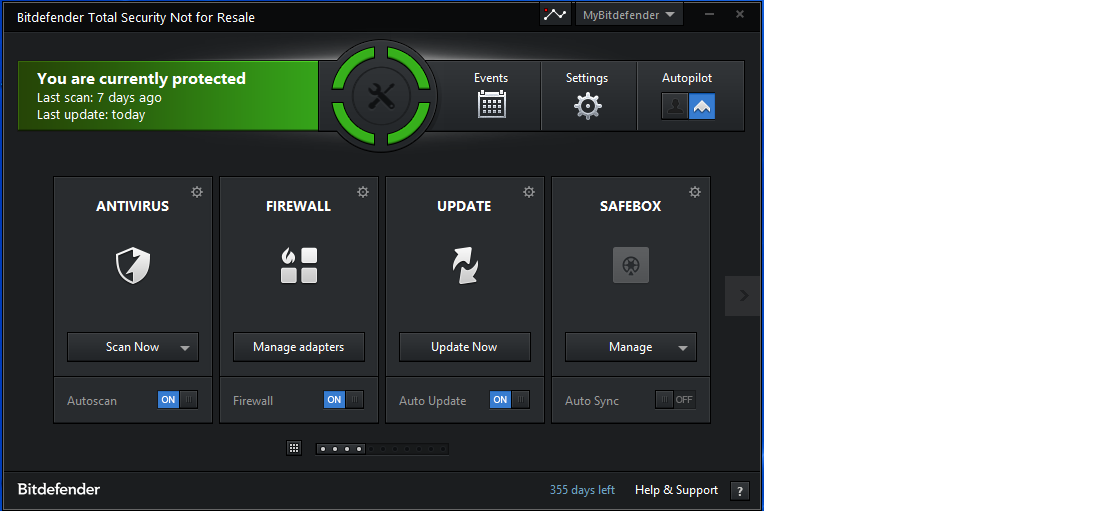Click the central tools wrench icon
Screen dimensions: 1119x511
pyautogui.click(x=381, y=96)
